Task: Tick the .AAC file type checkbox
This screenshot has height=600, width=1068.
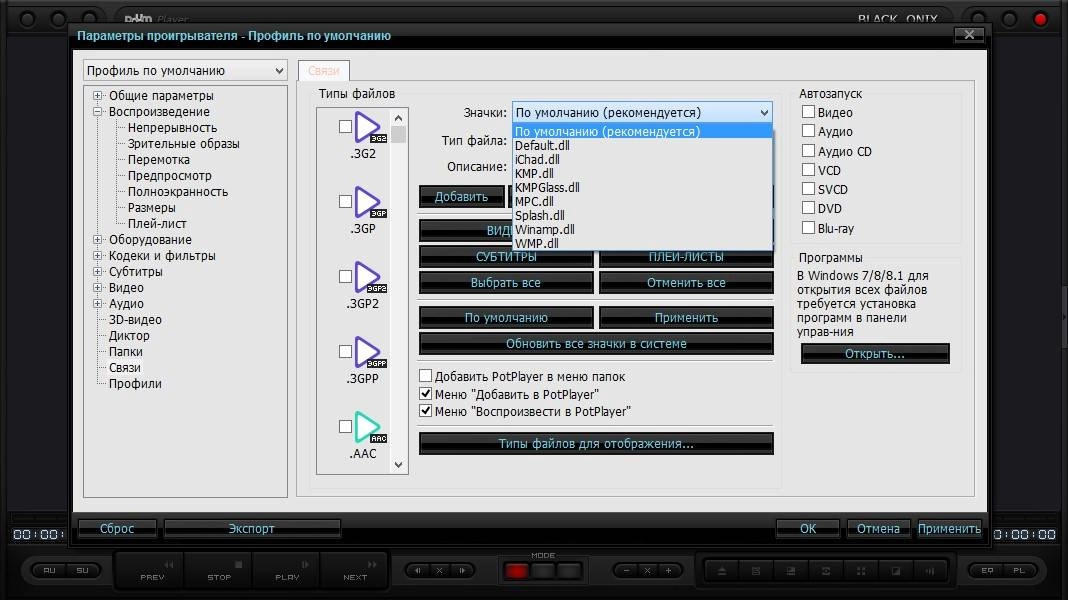Action: click(x=345, y=426)
